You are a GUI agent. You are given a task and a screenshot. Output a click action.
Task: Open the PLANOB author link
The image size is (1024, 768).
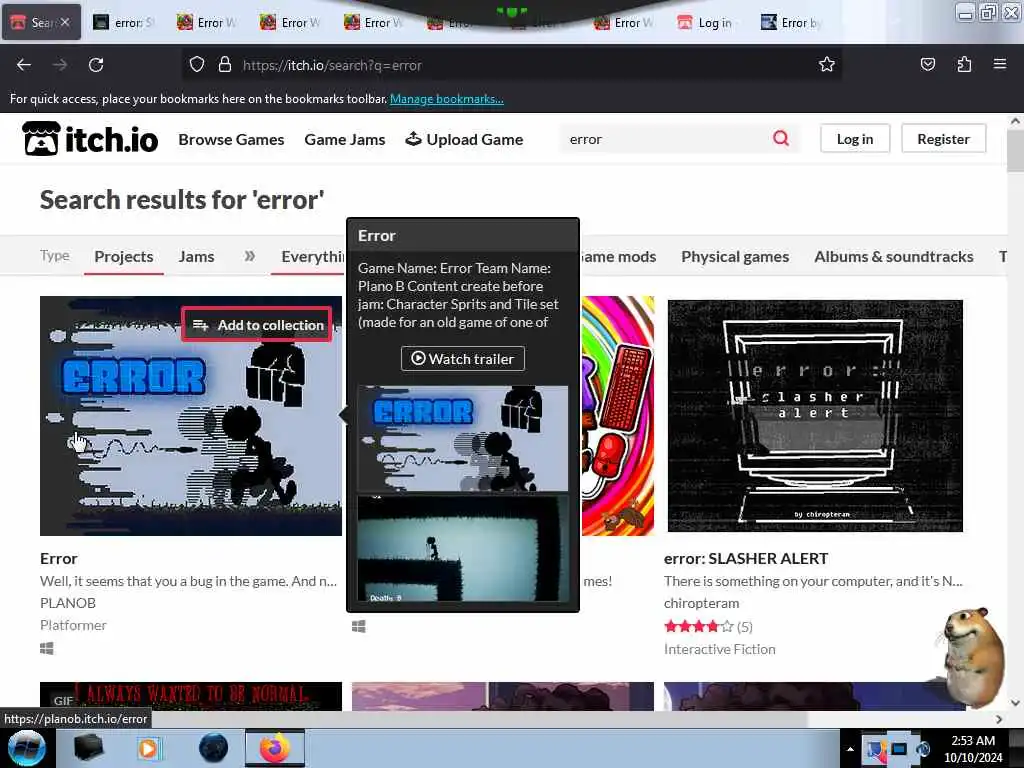(68, 603)
